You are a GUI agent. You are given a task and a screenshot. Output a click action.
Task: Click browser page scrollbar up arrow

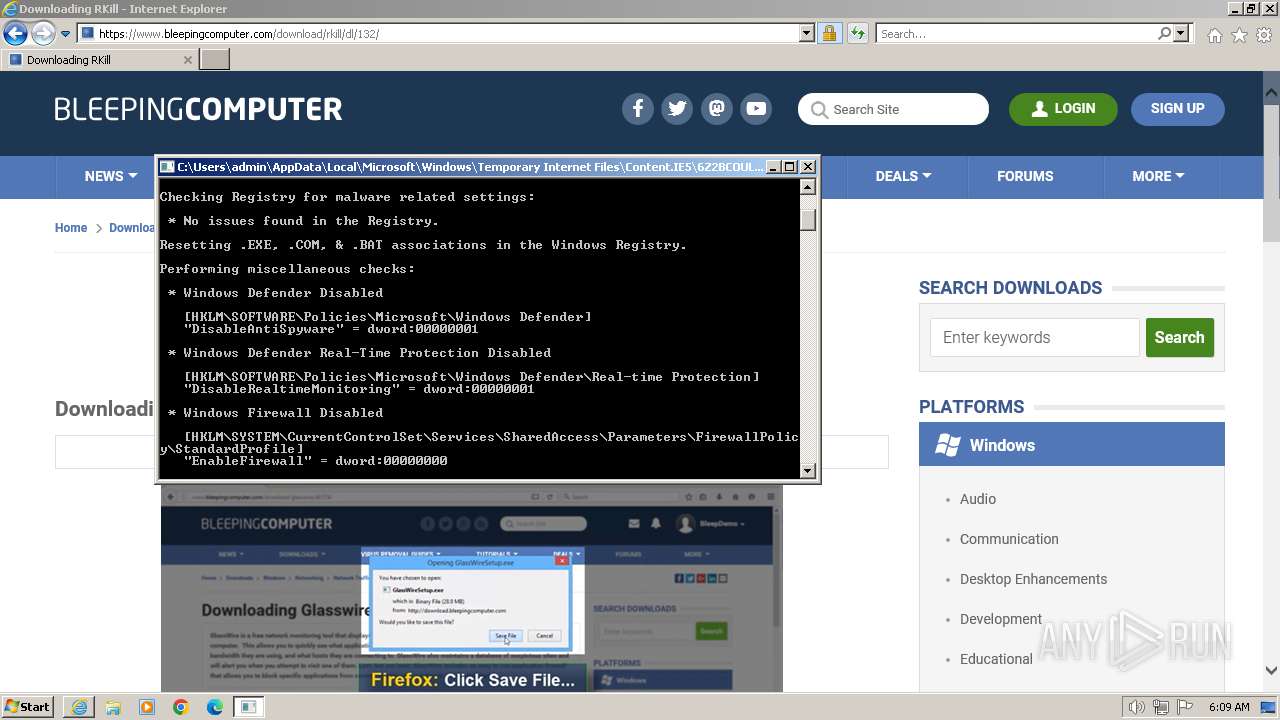pos(1271,92)
